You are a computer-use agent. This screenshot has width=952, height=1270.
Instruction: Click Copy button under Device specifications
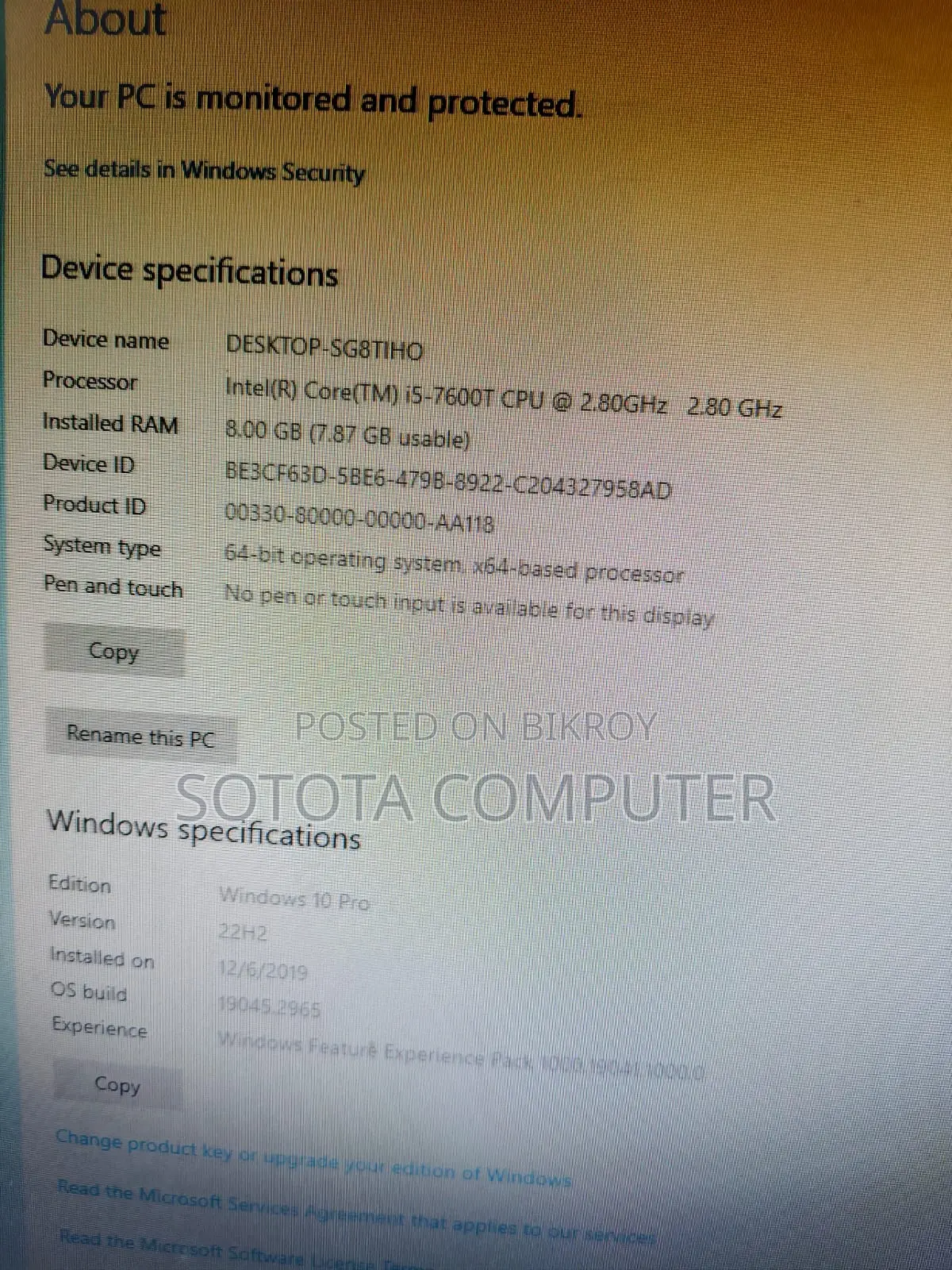[114, 652]
